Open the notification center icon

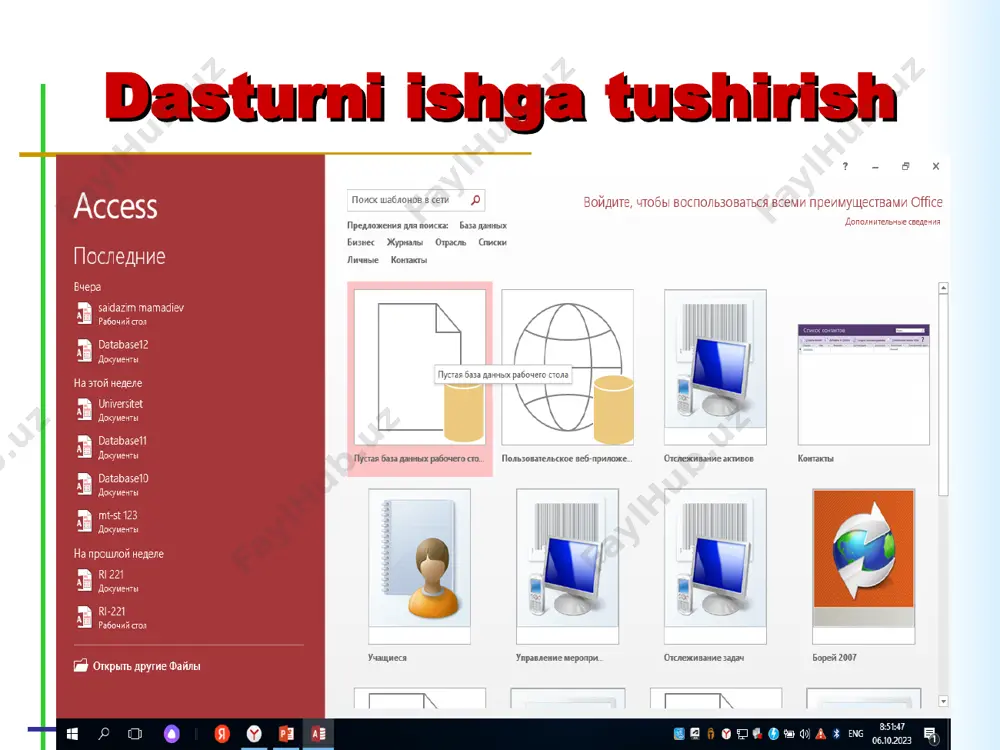coord(930,735)
